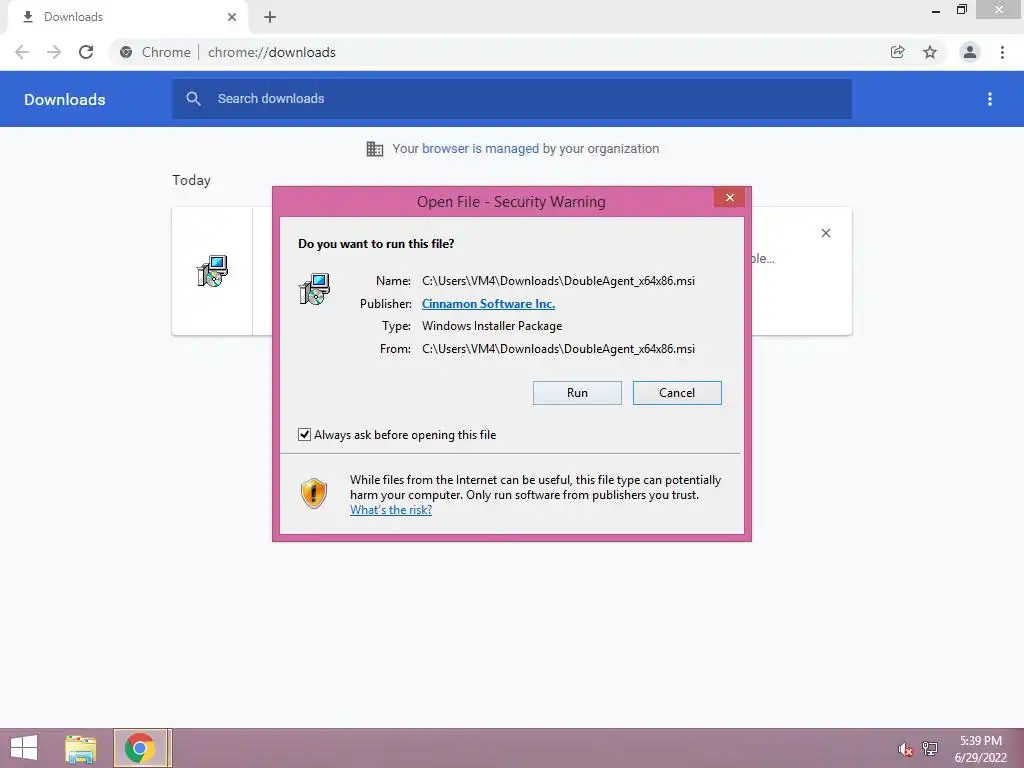Focus the Search downloads field
Screen dimensions: 1024x768
click(512, 99)
